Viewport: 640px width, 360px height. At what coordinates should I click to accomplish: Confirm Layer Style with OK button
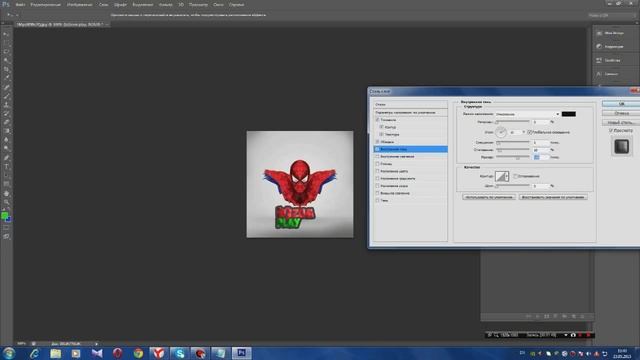[621, 104]
